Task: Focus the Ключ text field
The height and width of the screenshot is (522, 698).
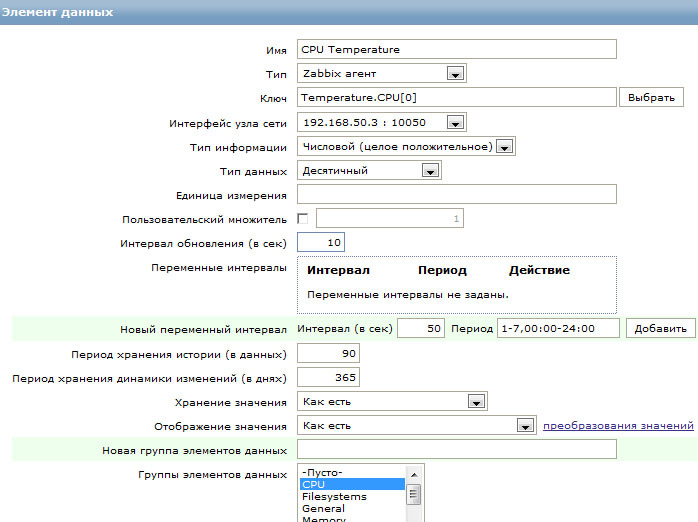Action: [456, 98]
